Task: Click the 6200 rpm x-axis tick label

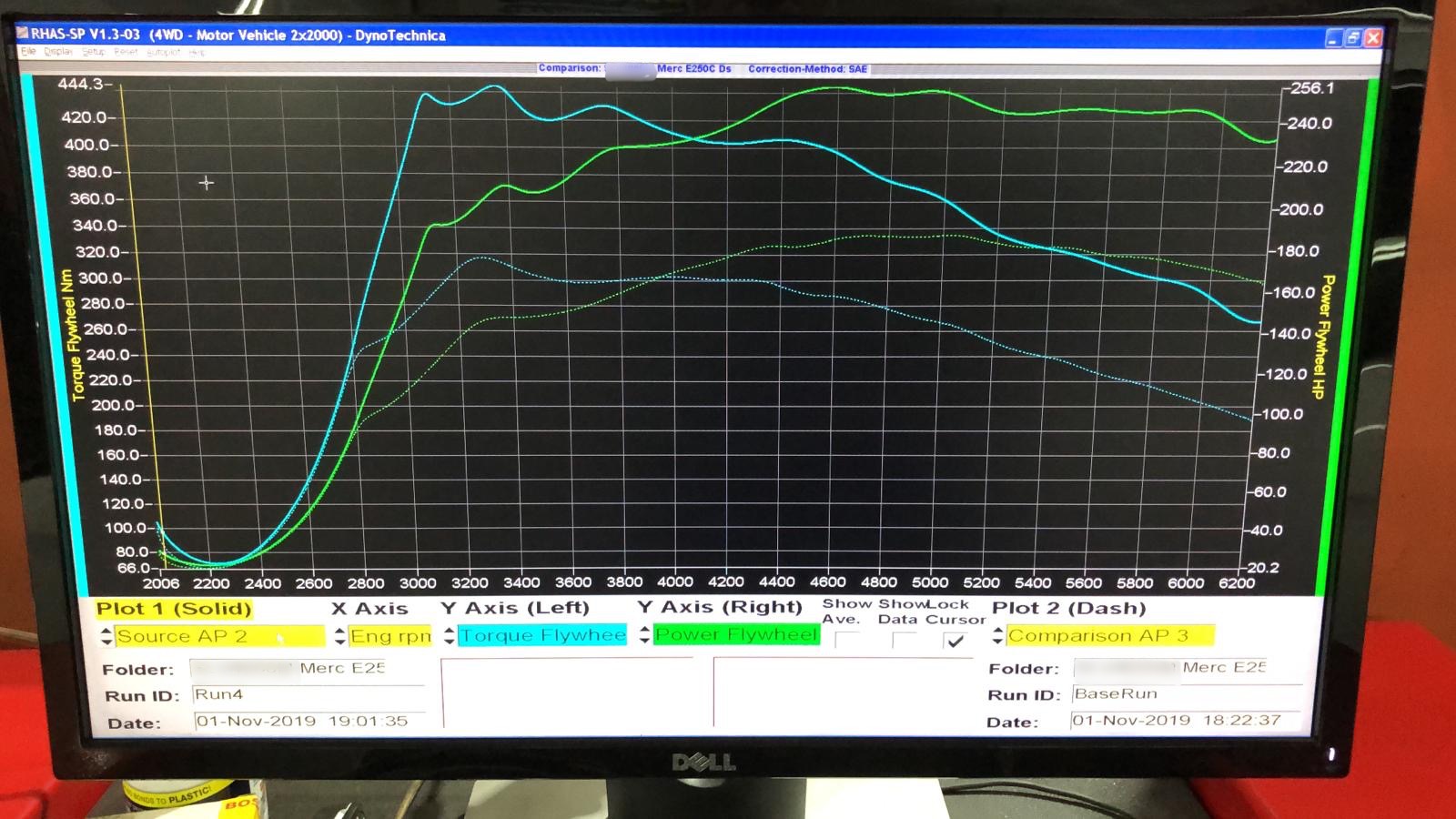Action: coord(1236,583)
